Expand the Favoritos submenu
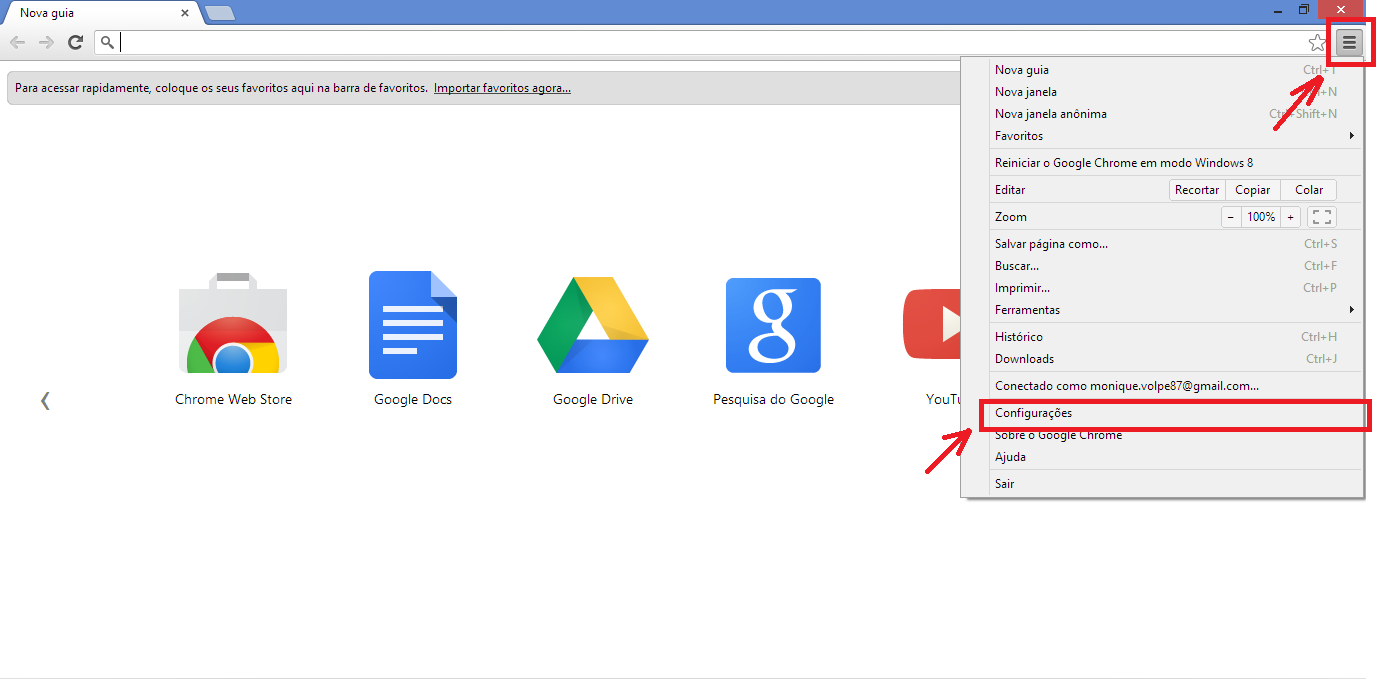1392x679 pixels. pos(1175,136)
